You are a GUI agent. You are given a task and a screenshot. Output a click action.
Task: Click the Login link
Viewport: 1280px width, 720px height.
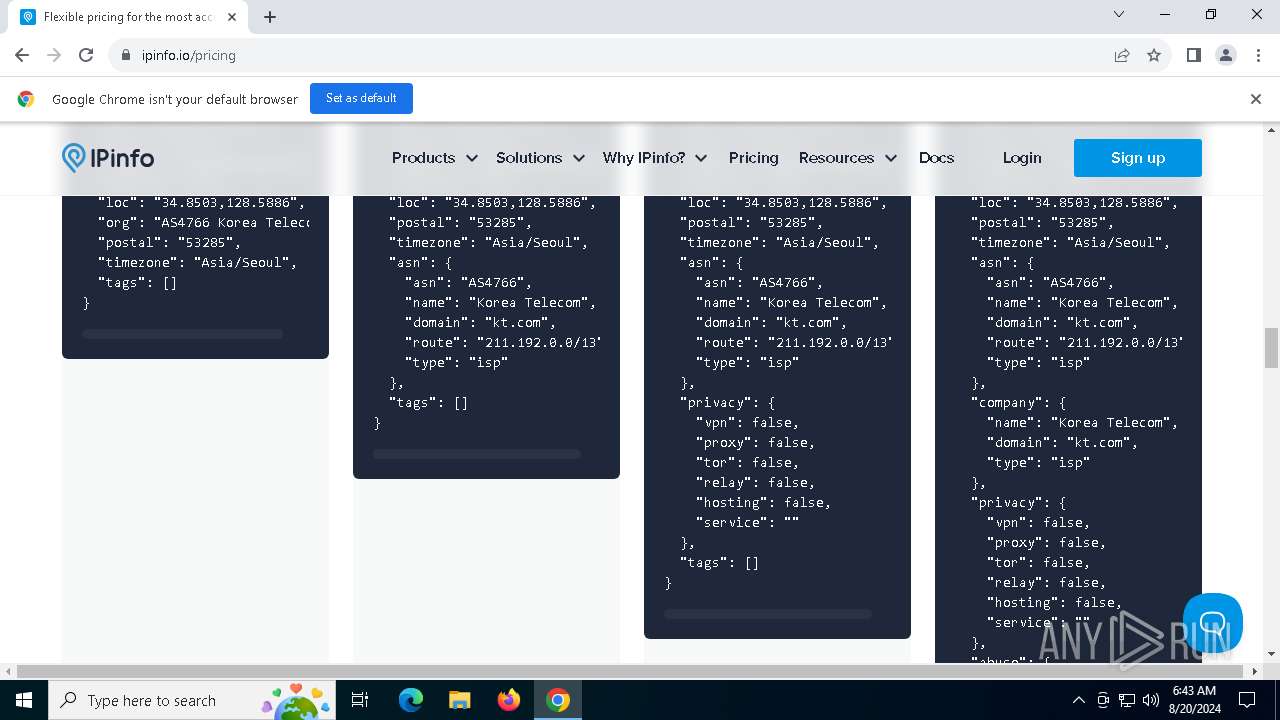(x=1022, y=158)
